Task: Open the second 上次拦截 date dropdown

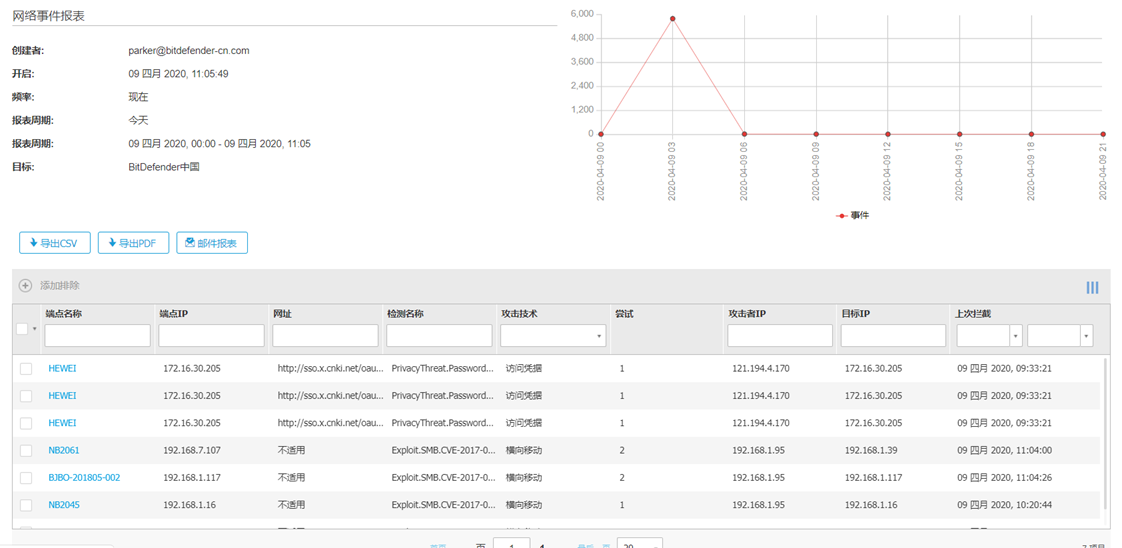Action: click(x=1060, y=336)
